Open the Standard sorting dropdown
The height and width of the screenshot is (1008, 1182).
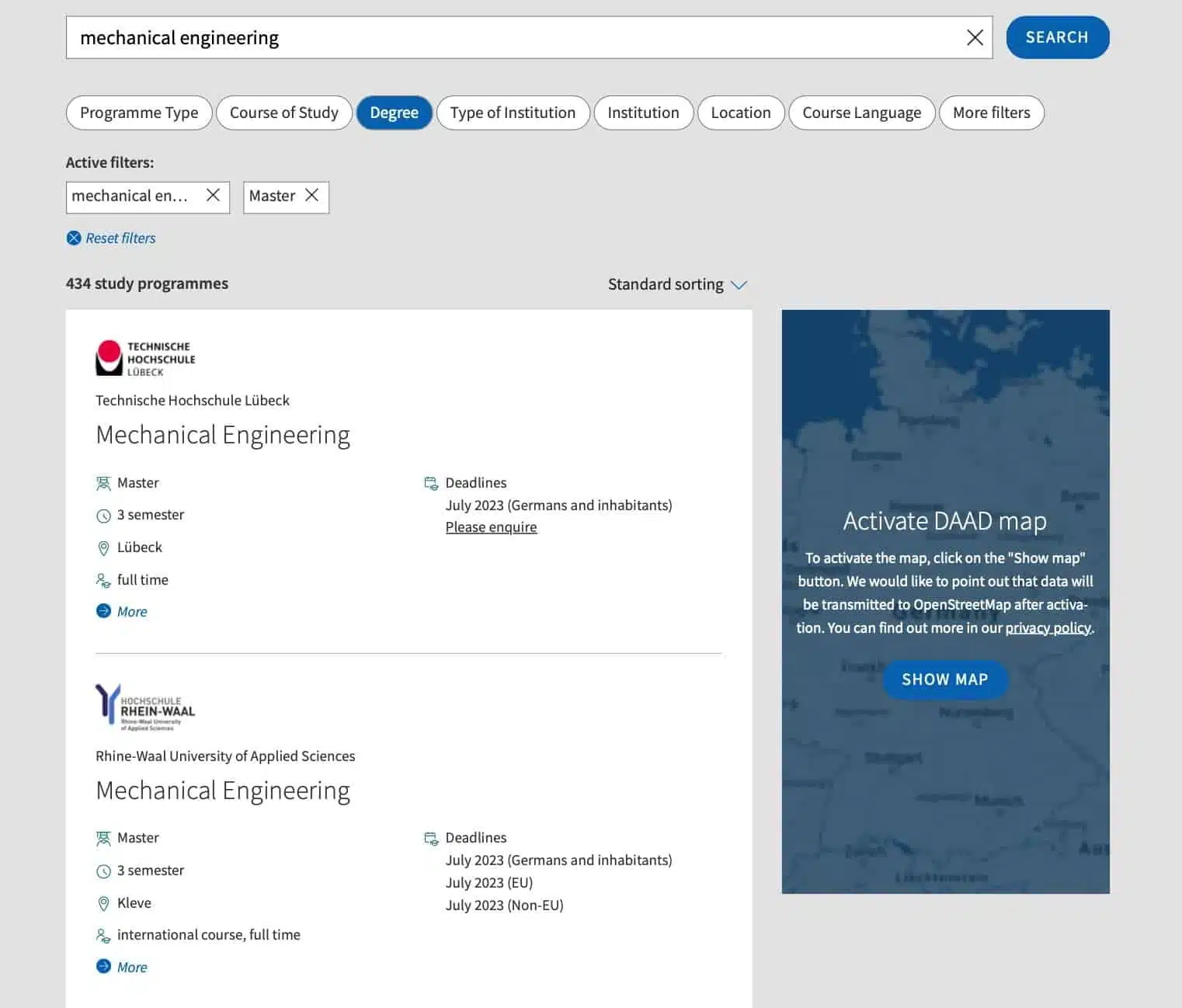pos(676,284)
